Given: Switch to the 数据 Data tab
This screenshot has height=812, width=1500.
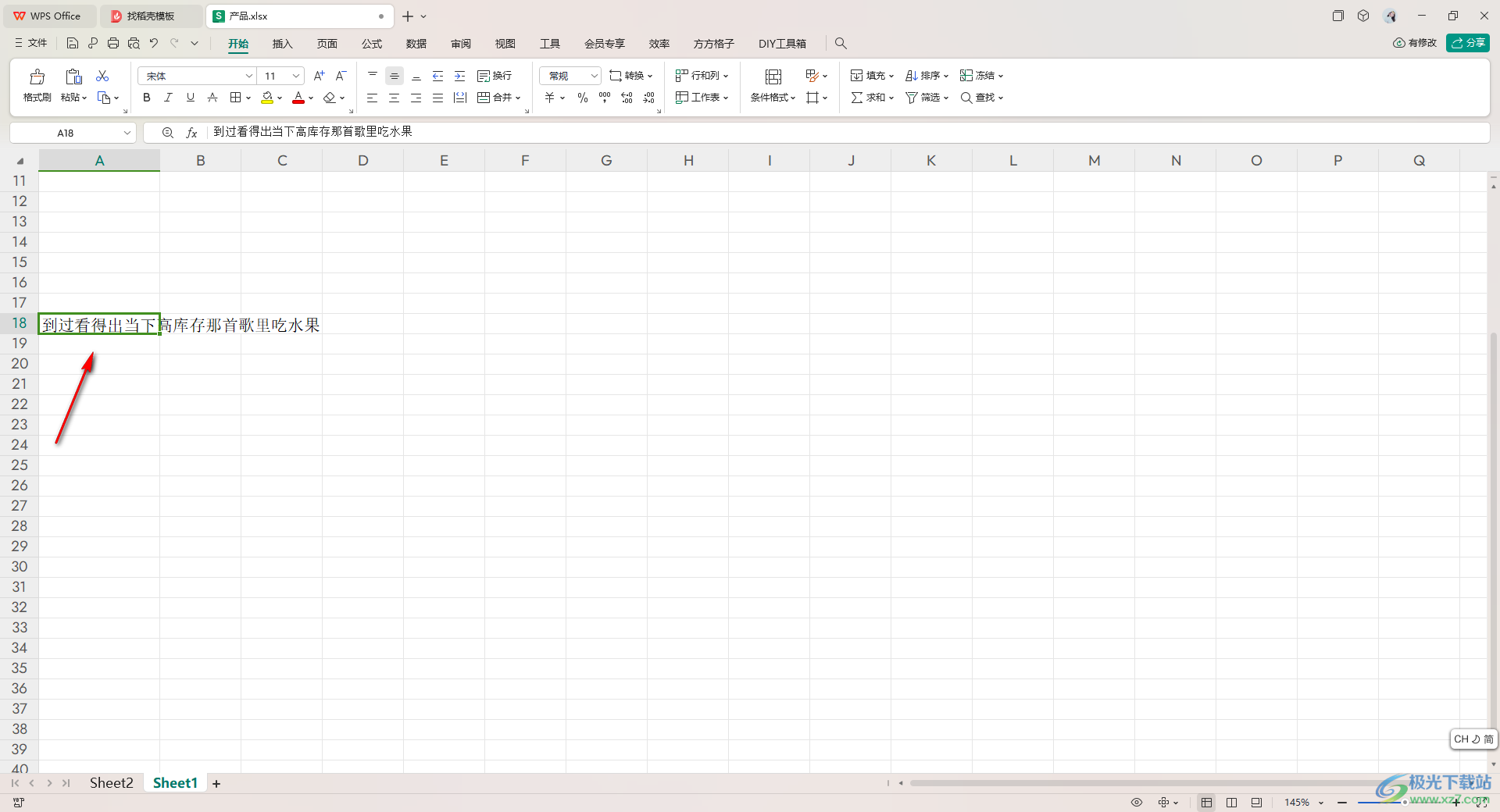Looking at the screenshot, I should coord(416,44).
